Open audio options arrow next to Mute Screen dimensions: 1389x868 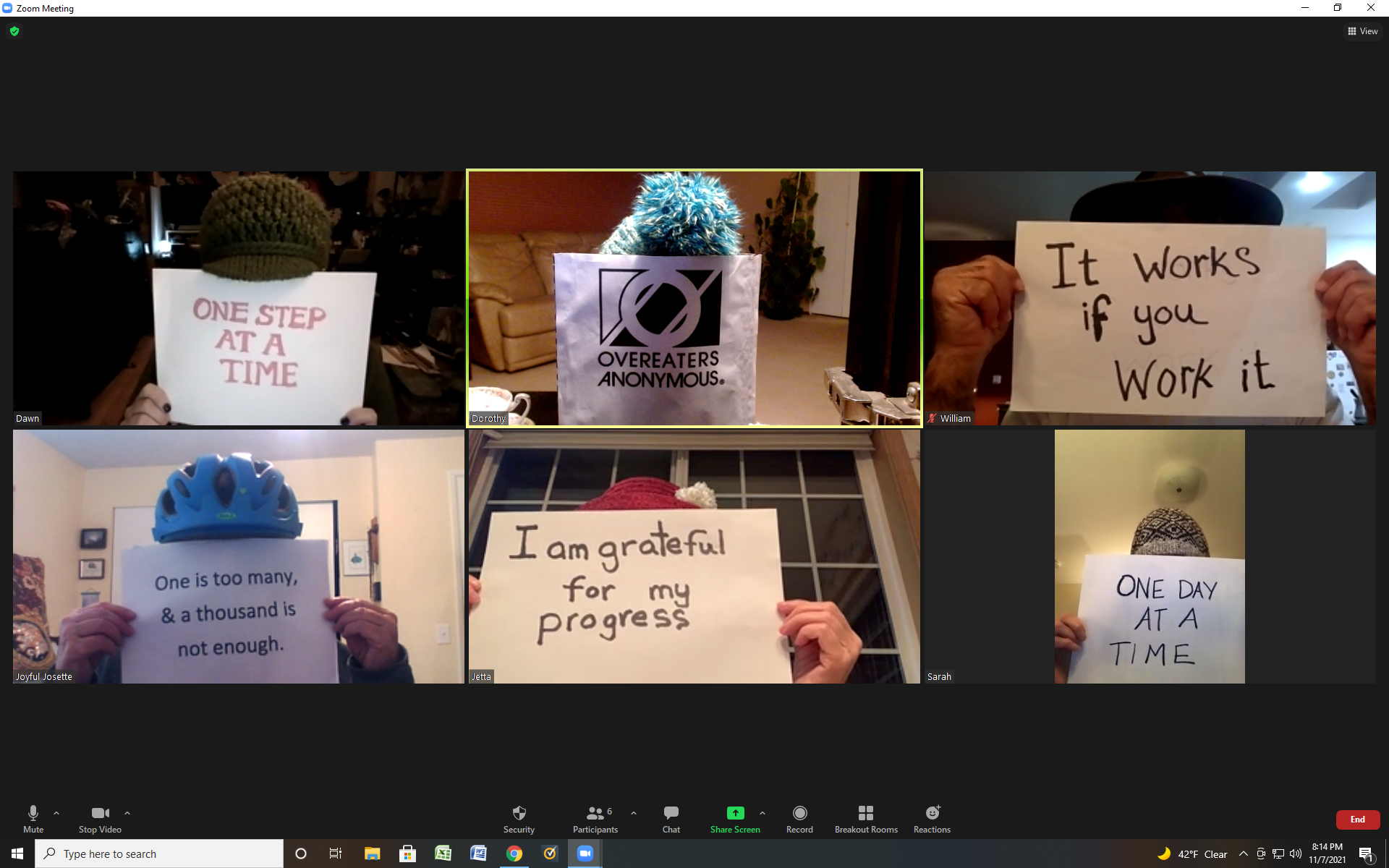(x=56, y=813)
